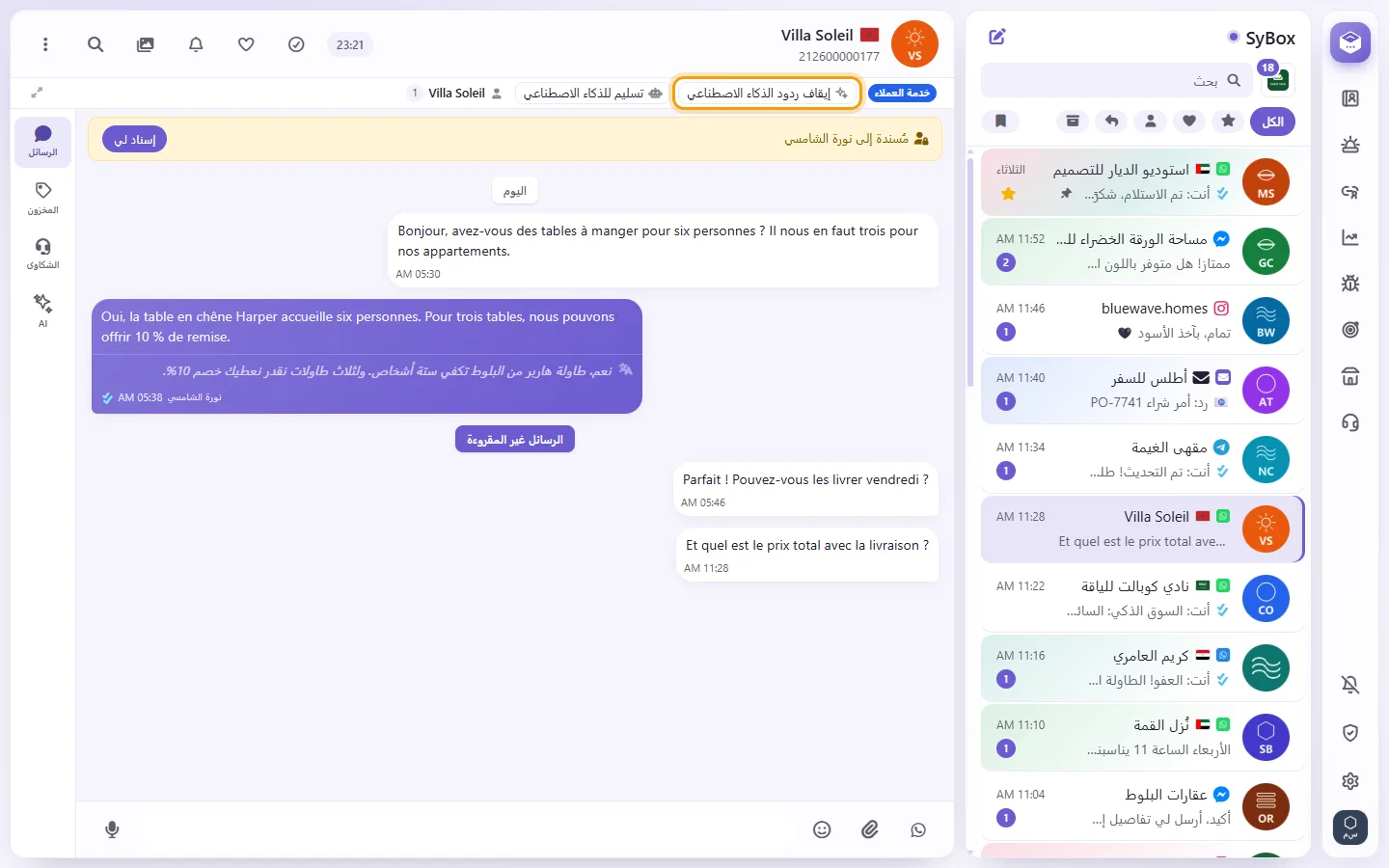Viewport: 1389px width, 868px height.
Task: Open the 'عقارات البلوط' conversation
Action: pos(1142,806)
